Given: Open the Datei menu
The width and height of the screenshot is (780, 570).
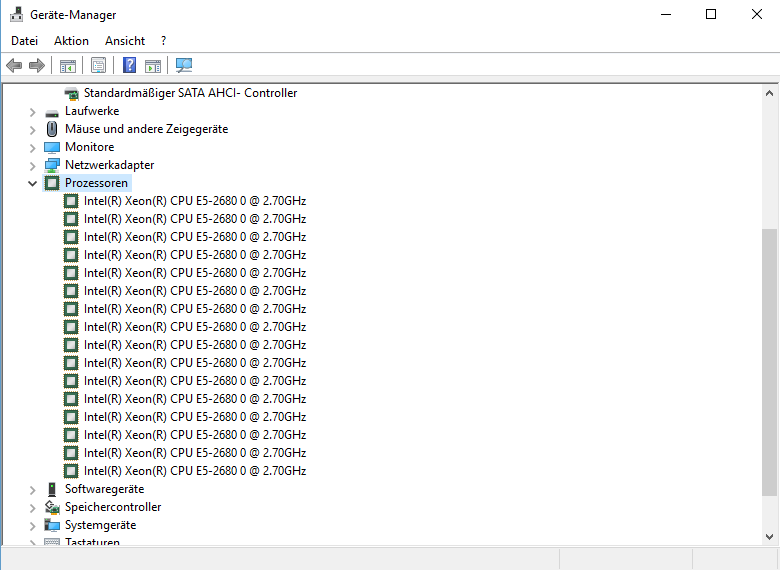Looking at the screenshot, I should pyautogui.click(x=24, y=41).
